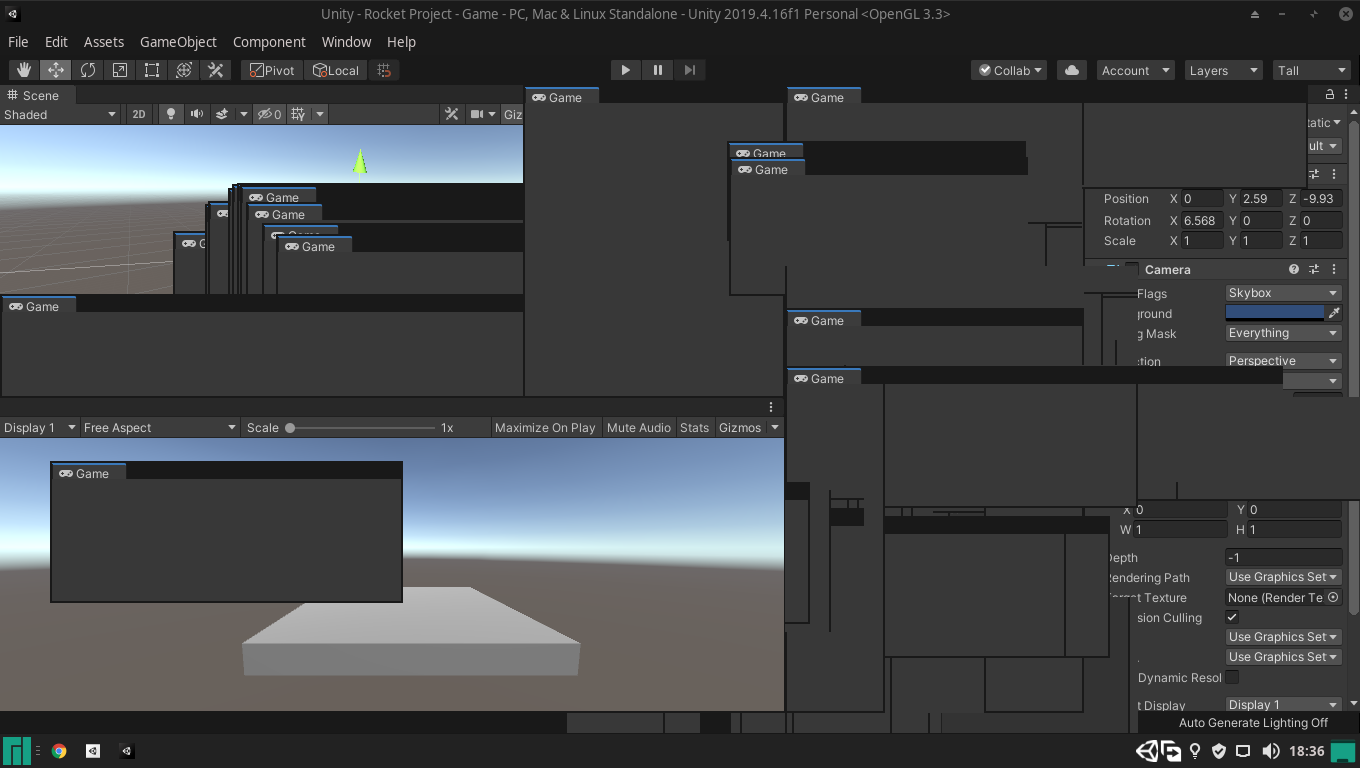Open scene view component tools icon
The image size is (1360, 768).
click(452, 114)
